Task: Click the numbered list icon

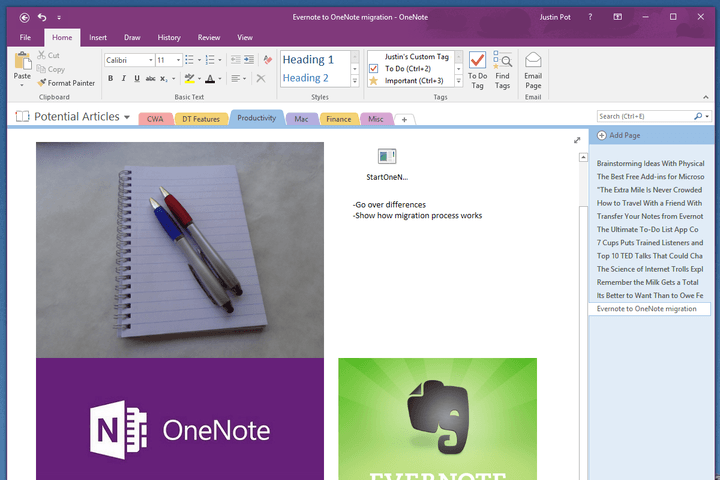Action: 210,60
